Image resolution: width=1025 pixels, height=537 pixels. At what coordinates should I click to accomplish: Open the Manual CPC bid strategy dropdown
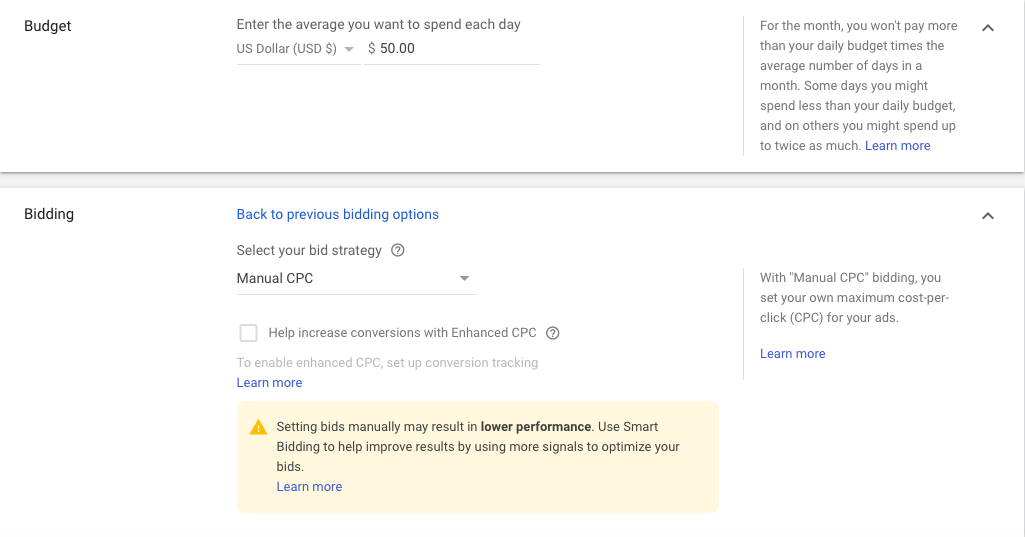click(355, 278)
